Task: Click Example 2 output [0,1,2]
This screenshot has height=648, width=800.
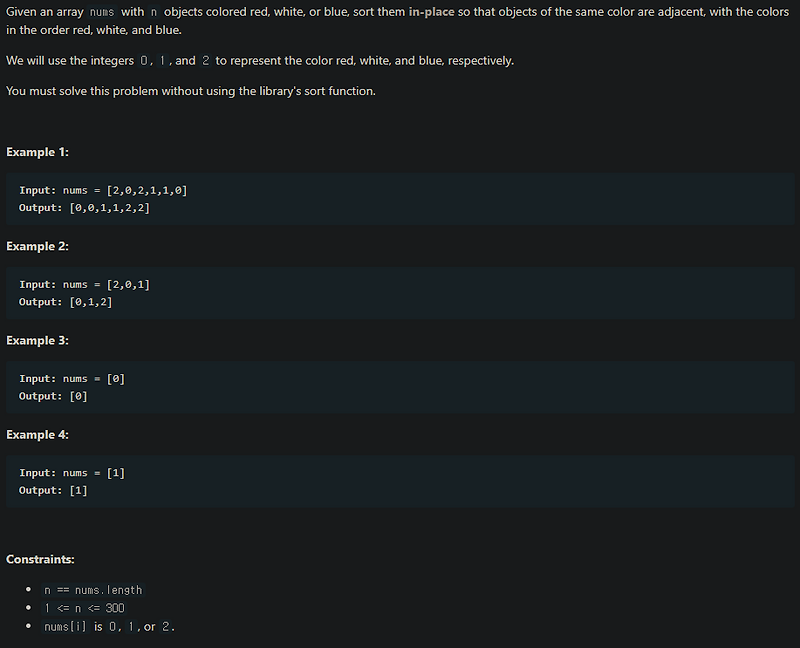Action: 91,302
